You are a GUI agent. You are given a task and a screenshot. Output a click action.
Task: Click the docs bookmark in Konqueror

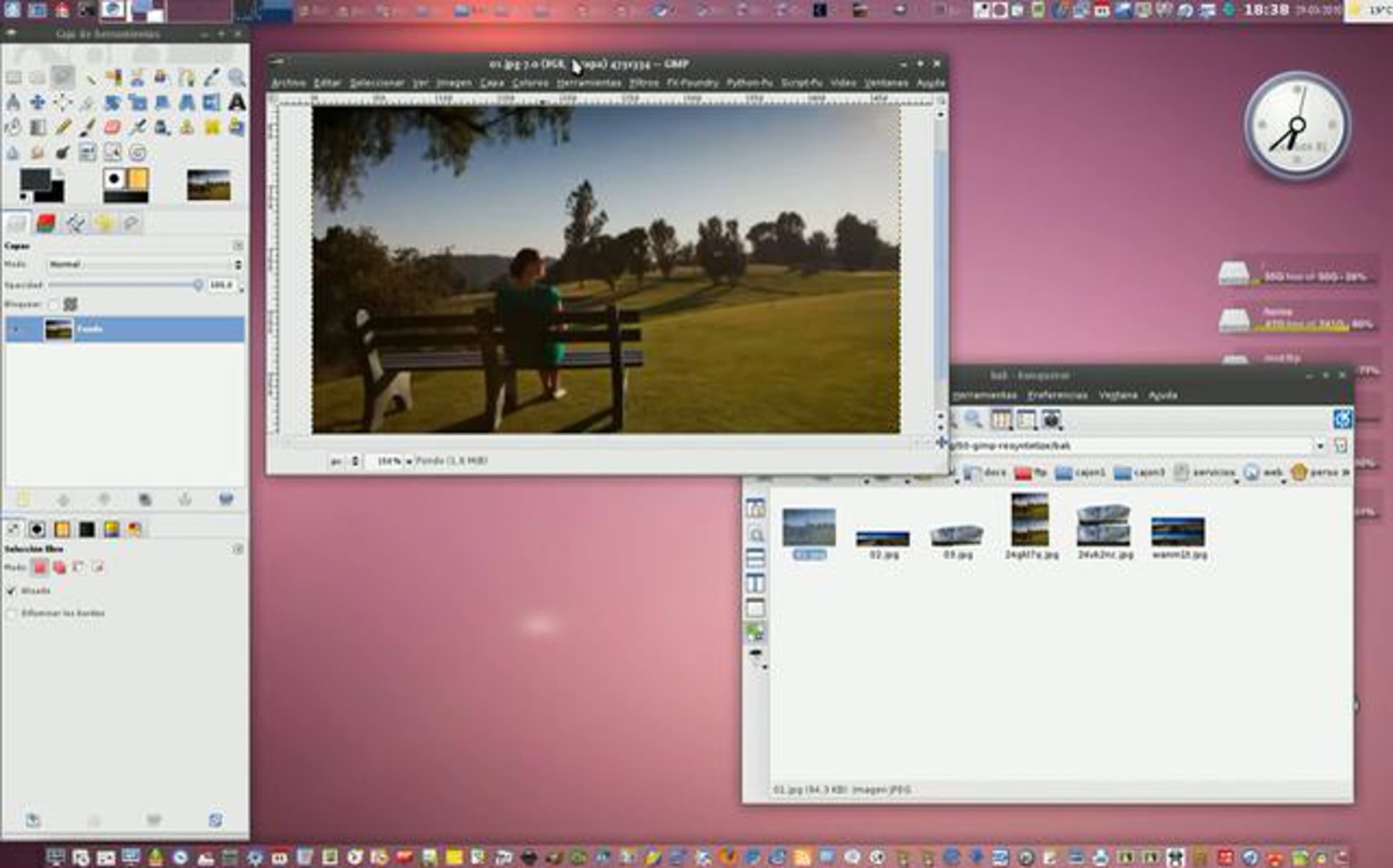(986, 472)
